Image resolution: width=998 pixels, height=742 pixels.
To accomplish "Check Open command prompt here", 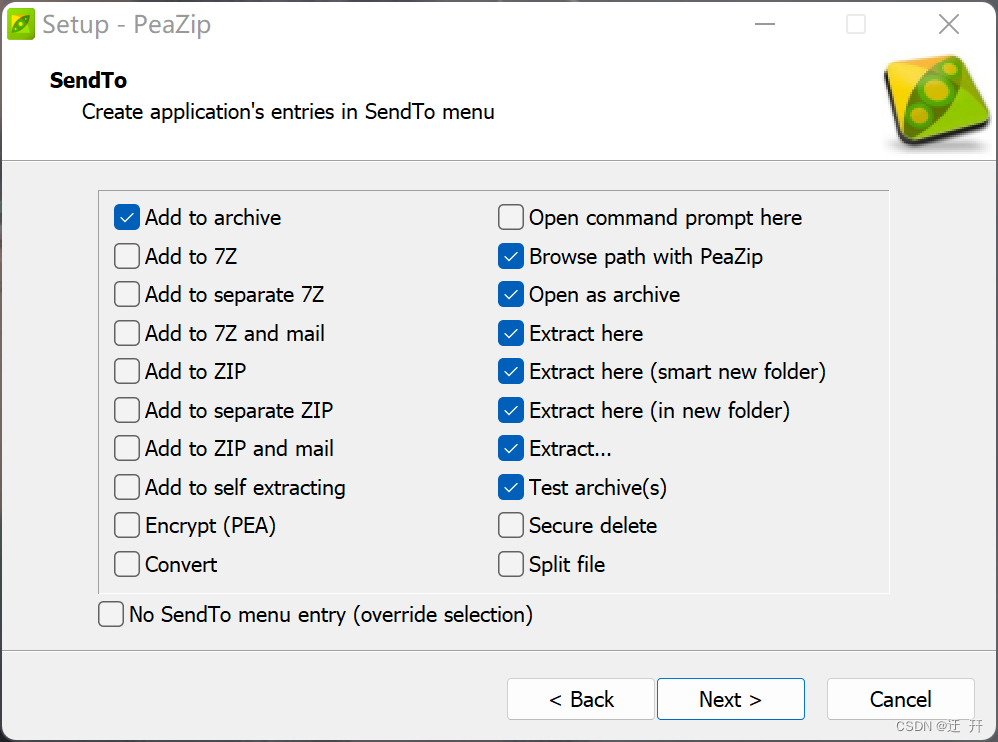I will click(x=510, y=217).
